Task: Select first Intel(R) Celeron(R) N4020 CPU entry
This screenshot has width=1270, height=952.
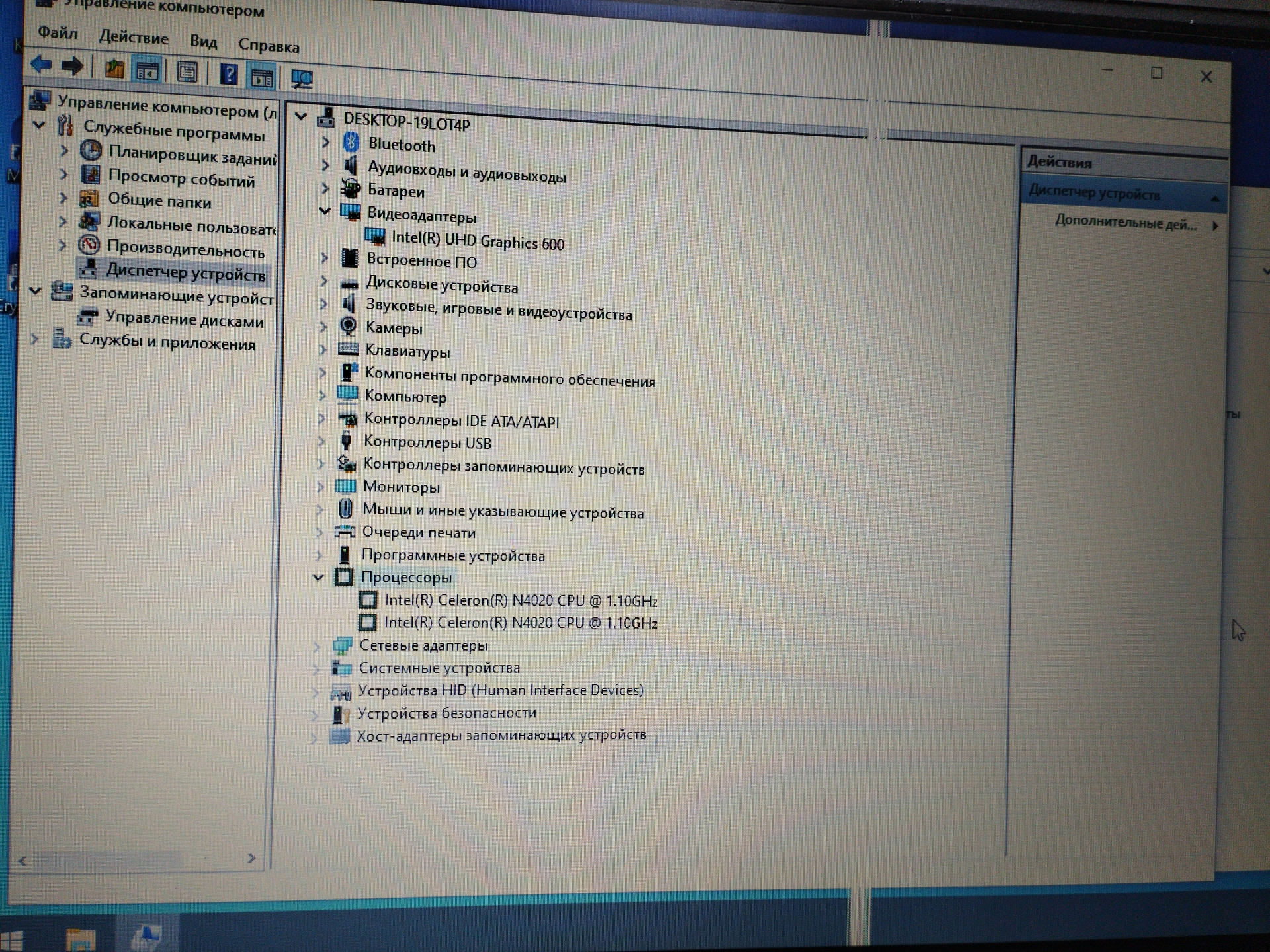Action: pos(521,600)
